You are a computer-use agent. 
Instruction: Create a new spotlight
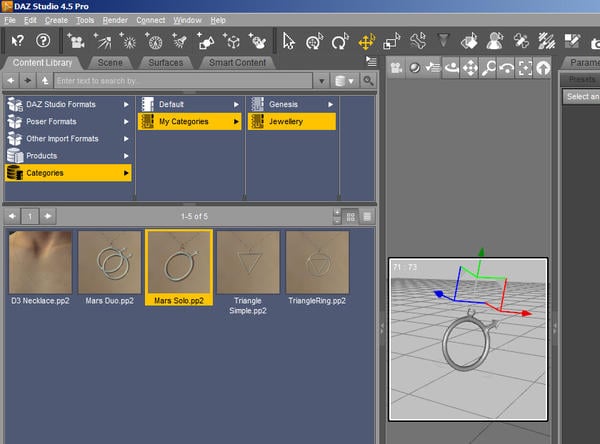coord(179,41)
